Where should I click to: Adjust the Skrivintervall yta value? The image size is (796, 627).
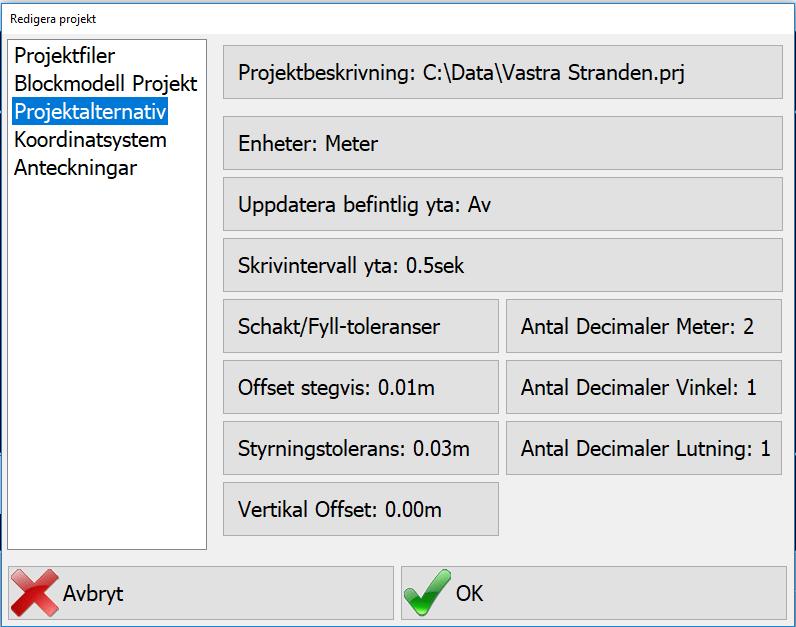click(x=503, y=265)
